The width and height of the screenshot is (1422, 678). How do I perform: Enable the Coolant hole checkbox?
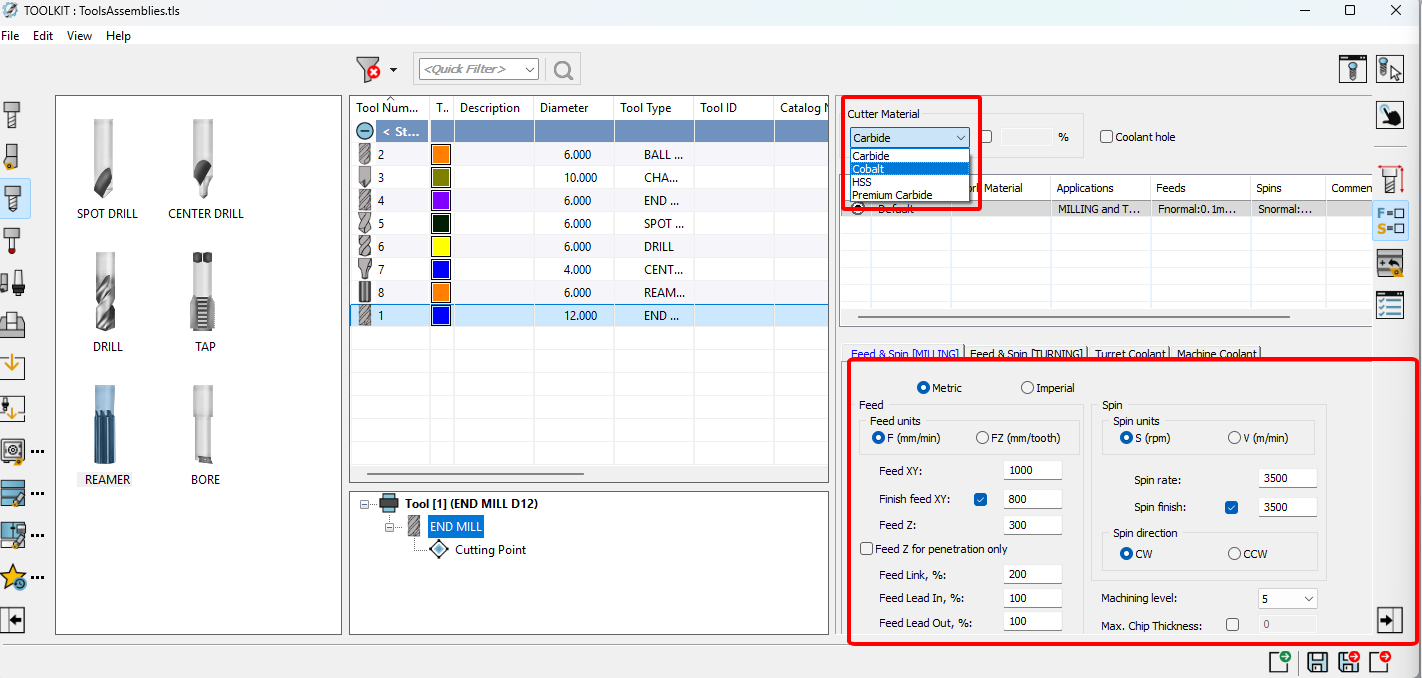click(x=1106, y=137)
